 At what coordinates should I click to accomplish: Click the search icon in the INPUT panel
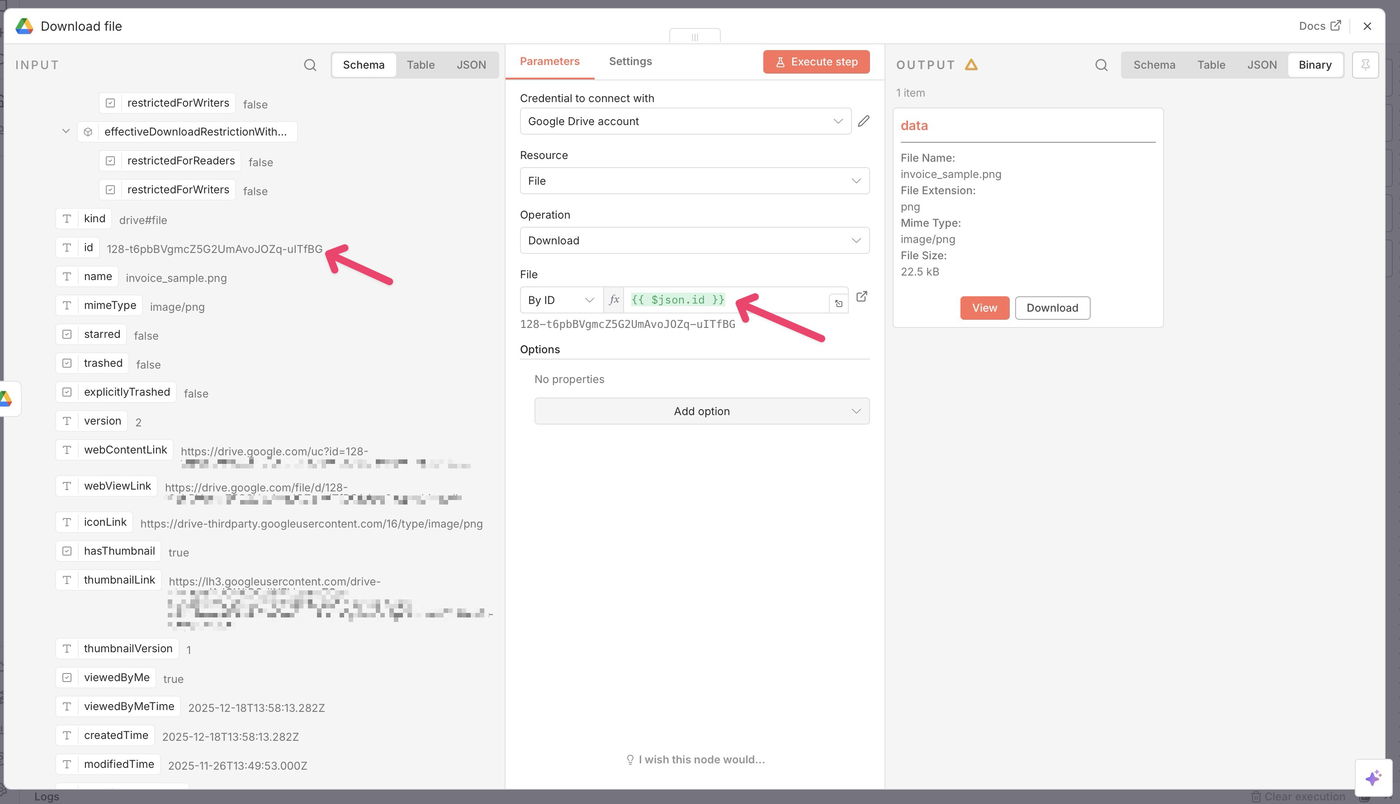point(310,65)
